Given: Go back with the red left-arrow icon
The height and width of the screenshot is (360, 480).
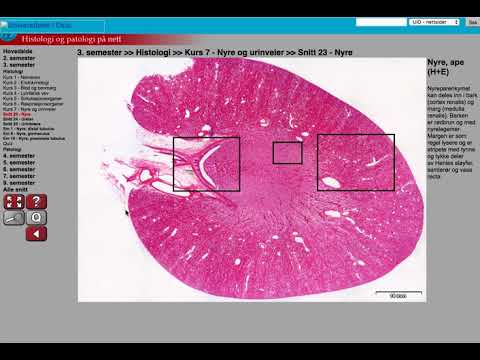Looking at the screenshot, I should point(36,234).
